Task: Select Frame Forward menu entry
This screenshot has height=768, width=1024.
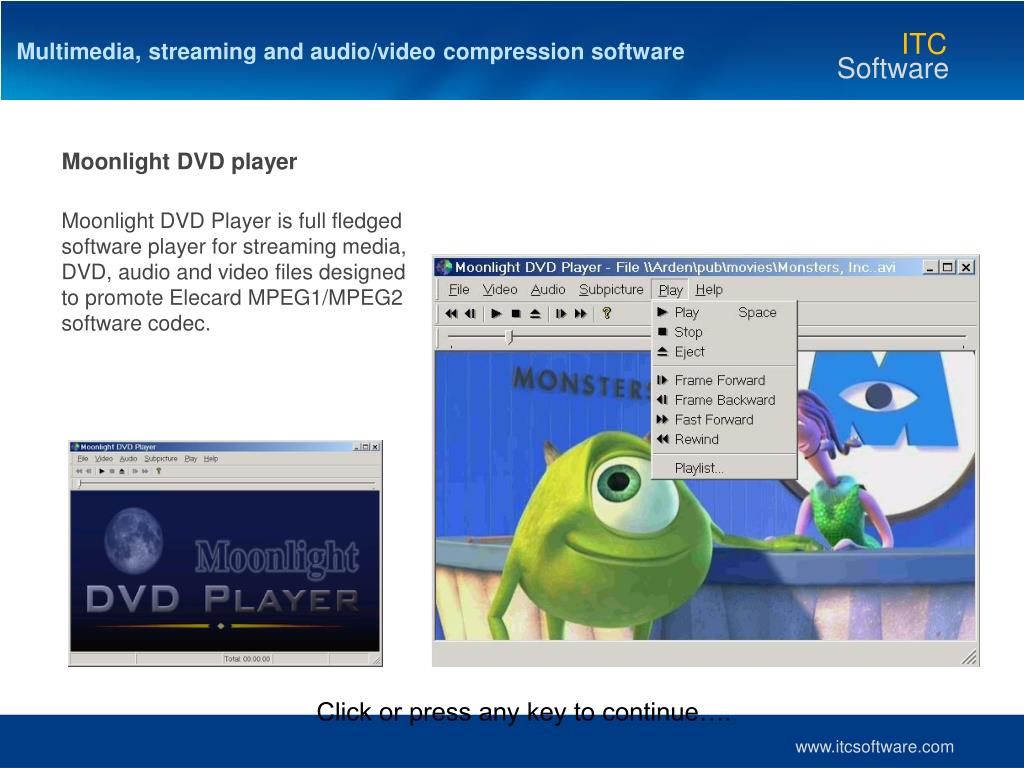Action: pyautogui.click(x=724, y=380)
